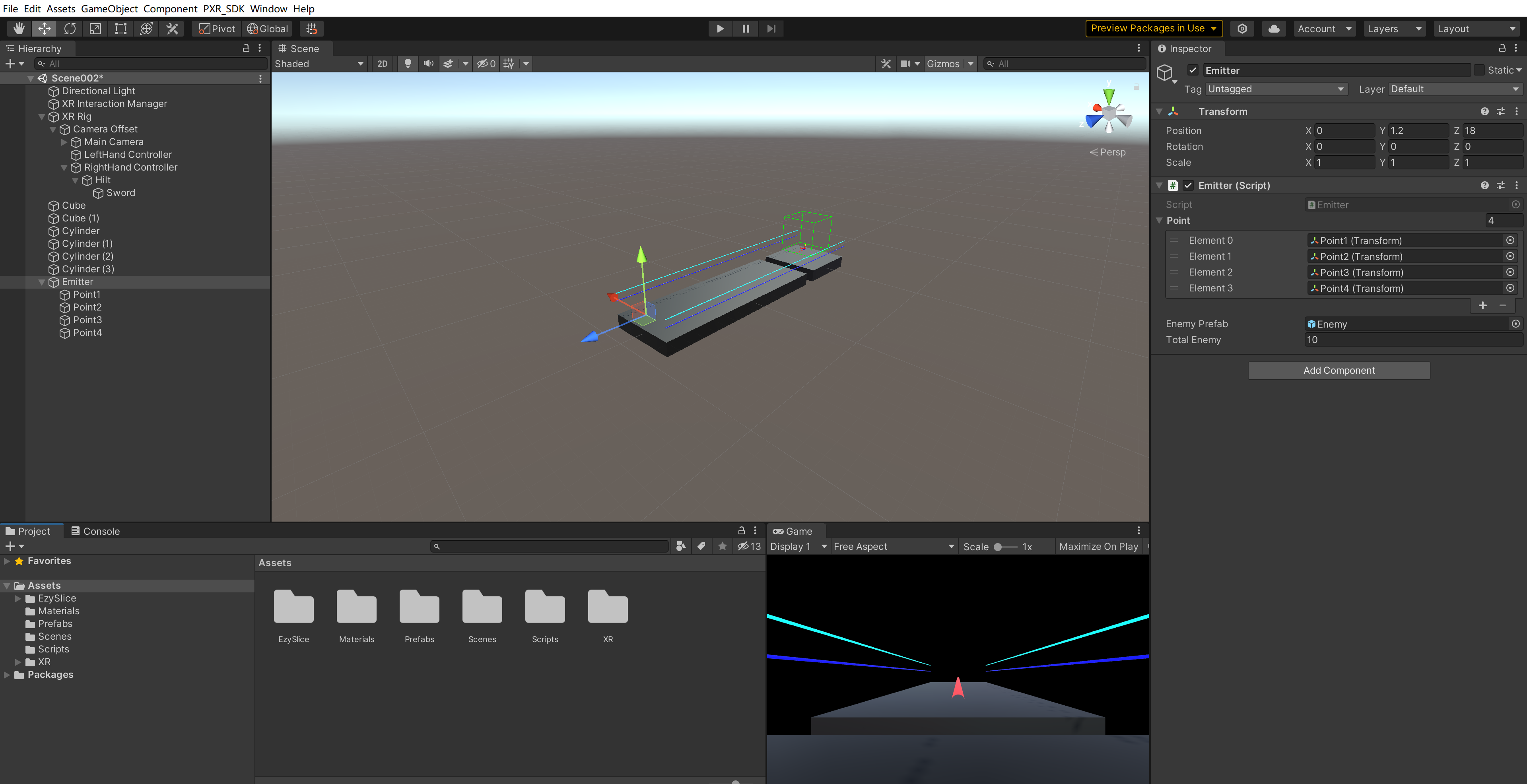Toggle 2D scene view mode
This screenshot has width=1527, height=784.
pyautogui.click(x=382, y=63)
